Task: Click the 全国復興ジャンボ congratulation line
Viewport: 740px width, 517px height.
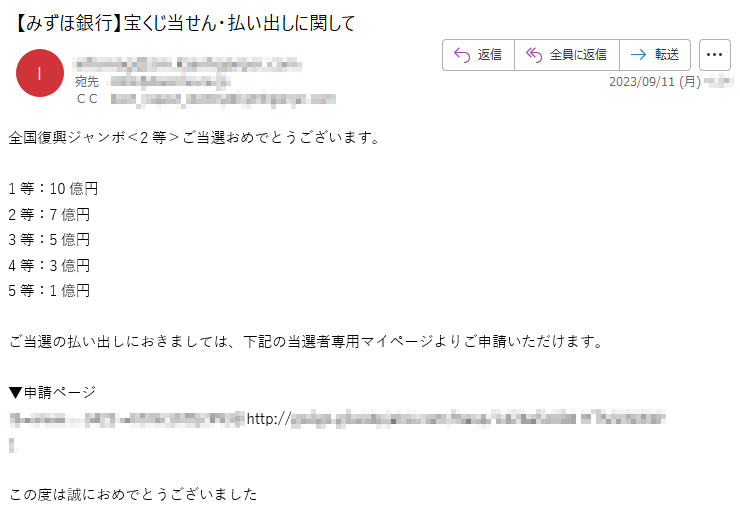Action: 194,138
